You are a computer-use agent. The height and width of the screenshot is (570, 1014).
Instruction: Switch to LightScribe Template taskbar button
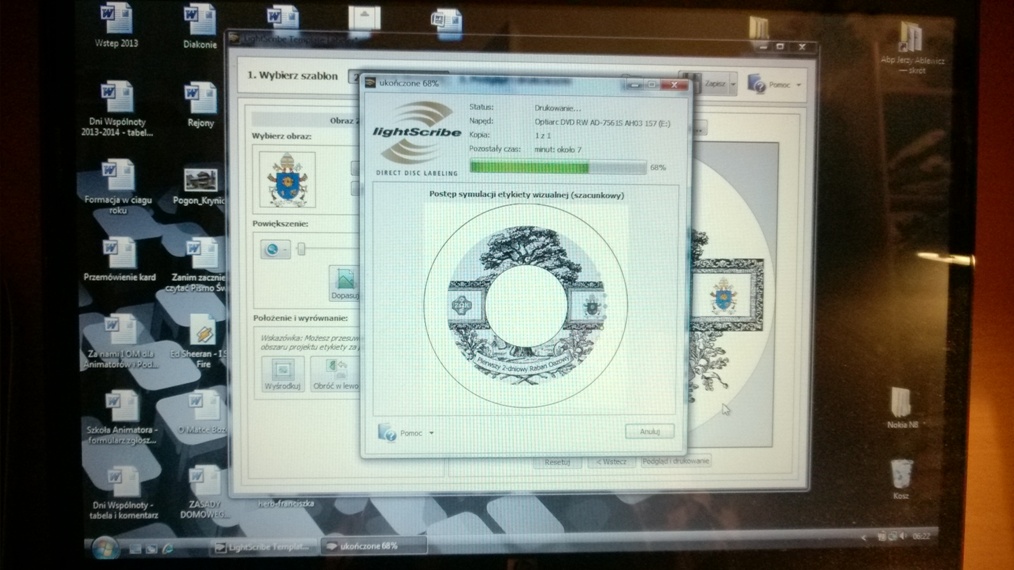263,547
